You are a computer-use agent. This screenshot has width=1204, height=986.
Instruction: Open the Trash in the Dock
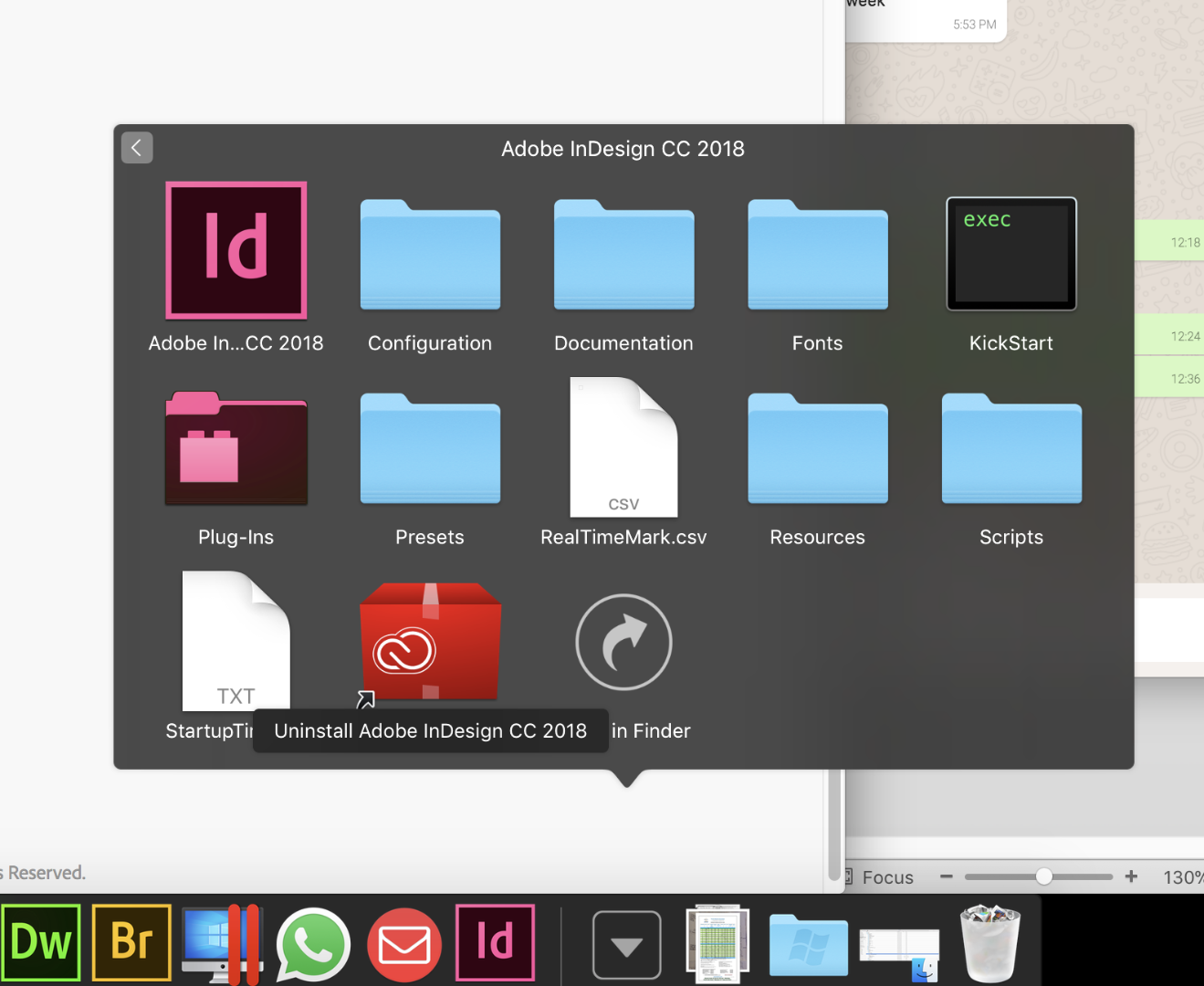point(990,943)
